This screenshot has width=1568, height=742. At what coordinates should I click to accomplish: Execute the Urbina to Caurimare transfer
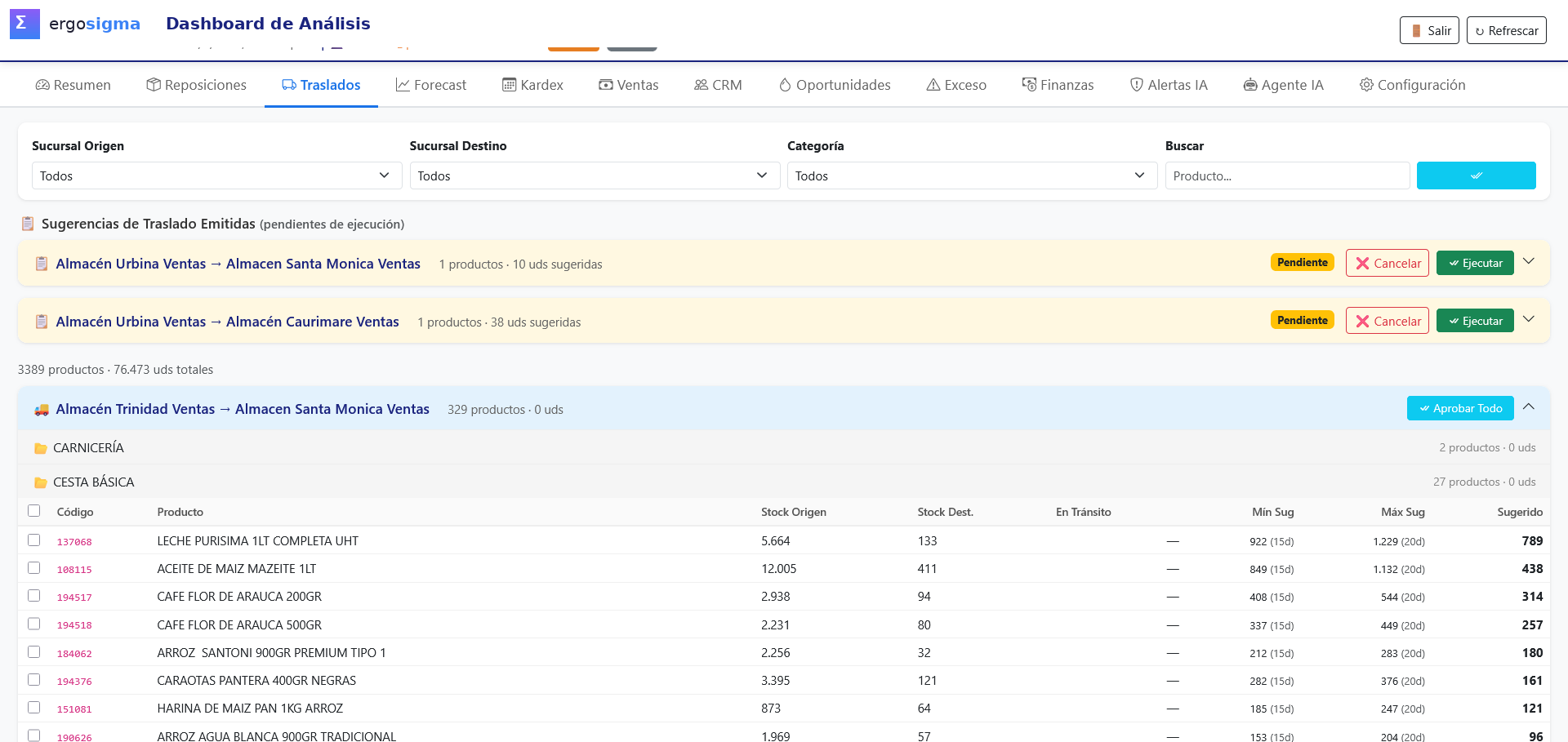point(1475,321)
